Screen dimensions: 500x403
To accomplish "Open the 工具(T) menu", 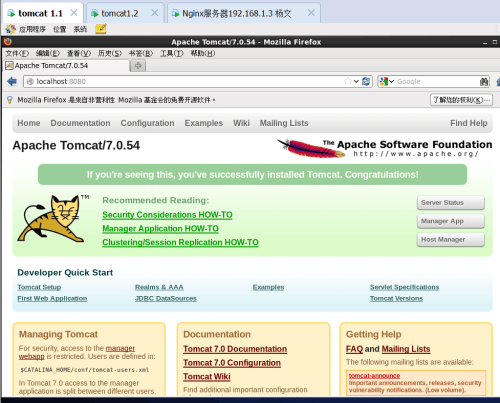I will pyautogui.click(x=172, y=53).
